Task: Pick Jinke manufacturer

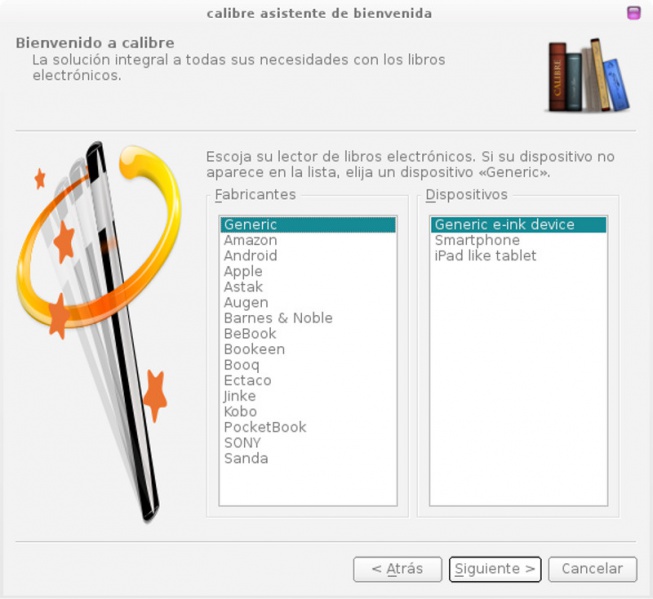Action: click(308, 396)
